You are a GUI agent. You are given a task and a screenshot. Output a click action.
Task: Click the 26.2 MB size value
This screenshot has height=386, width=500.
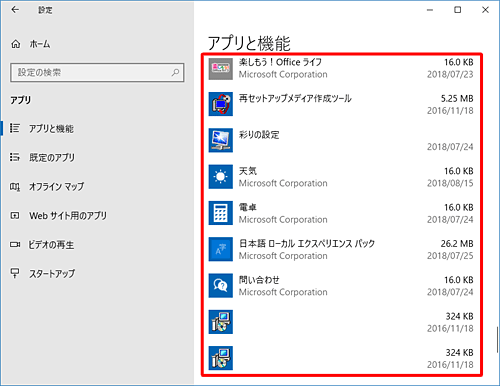[x=457, y=244]
